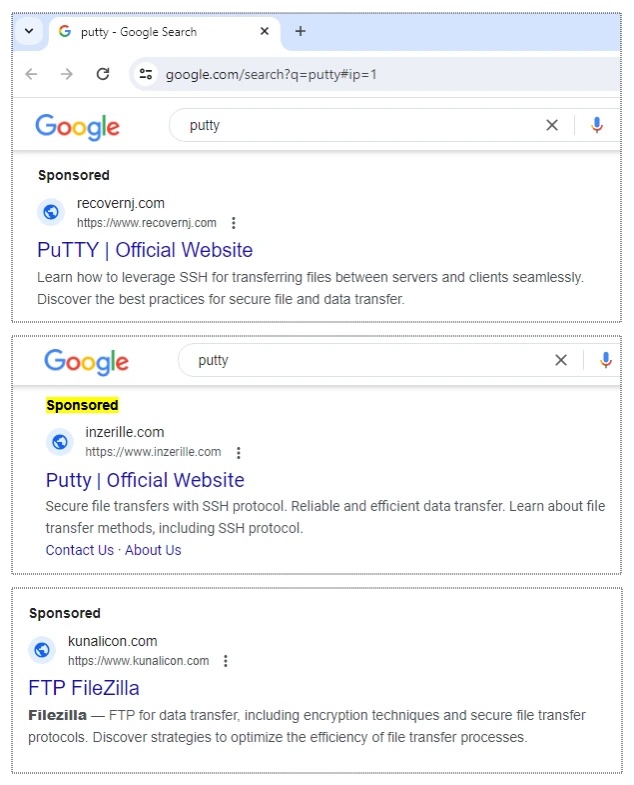Screen dimensions: 634x785
Task: Open the PuTTY | Official Website recovernj link
Action: pyautogui.click(x=145, y=250)
